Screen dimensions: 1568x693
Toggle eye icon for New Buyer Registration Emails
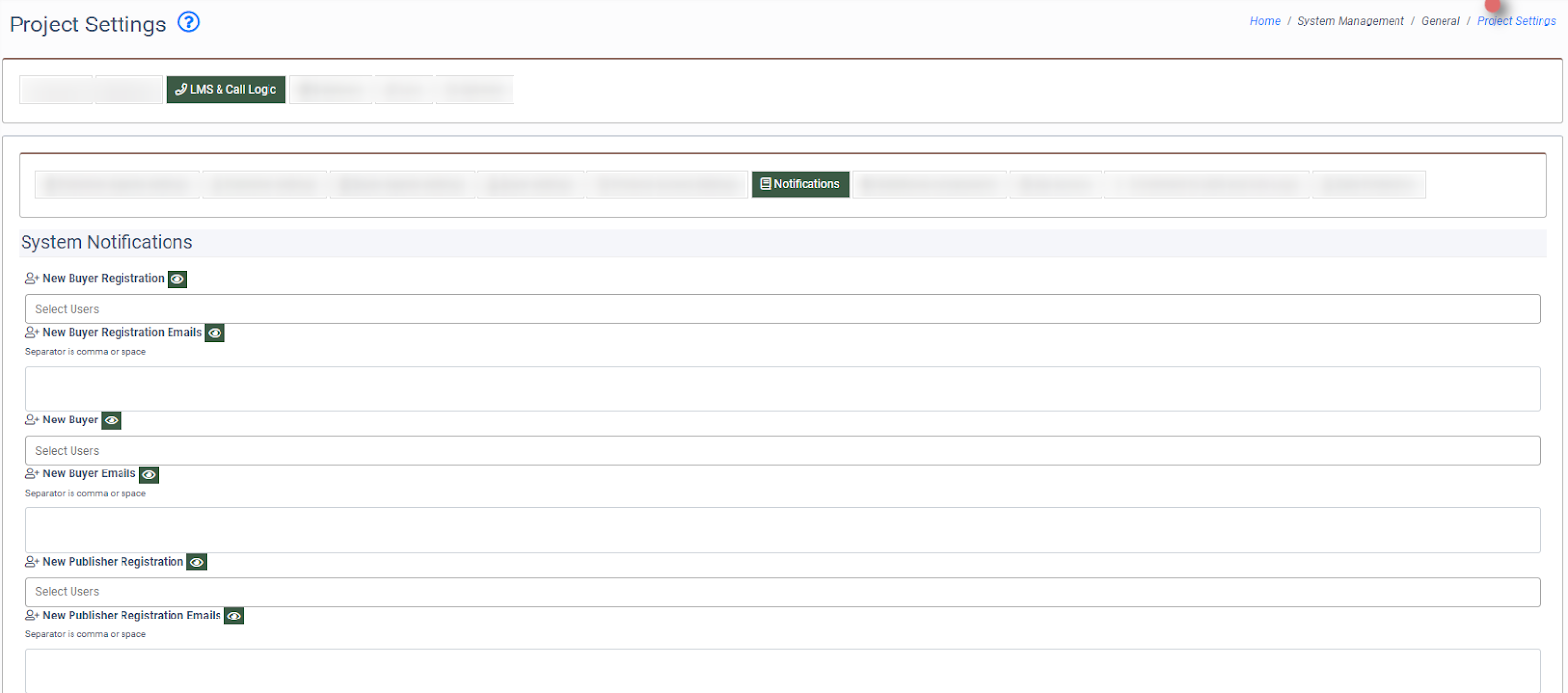(x=215, y=333)
